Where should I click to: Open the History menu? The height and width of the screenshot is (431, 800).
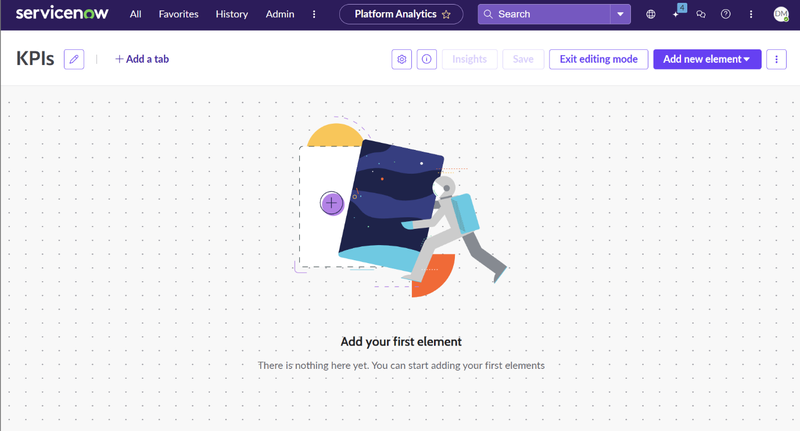pos(232,14)
